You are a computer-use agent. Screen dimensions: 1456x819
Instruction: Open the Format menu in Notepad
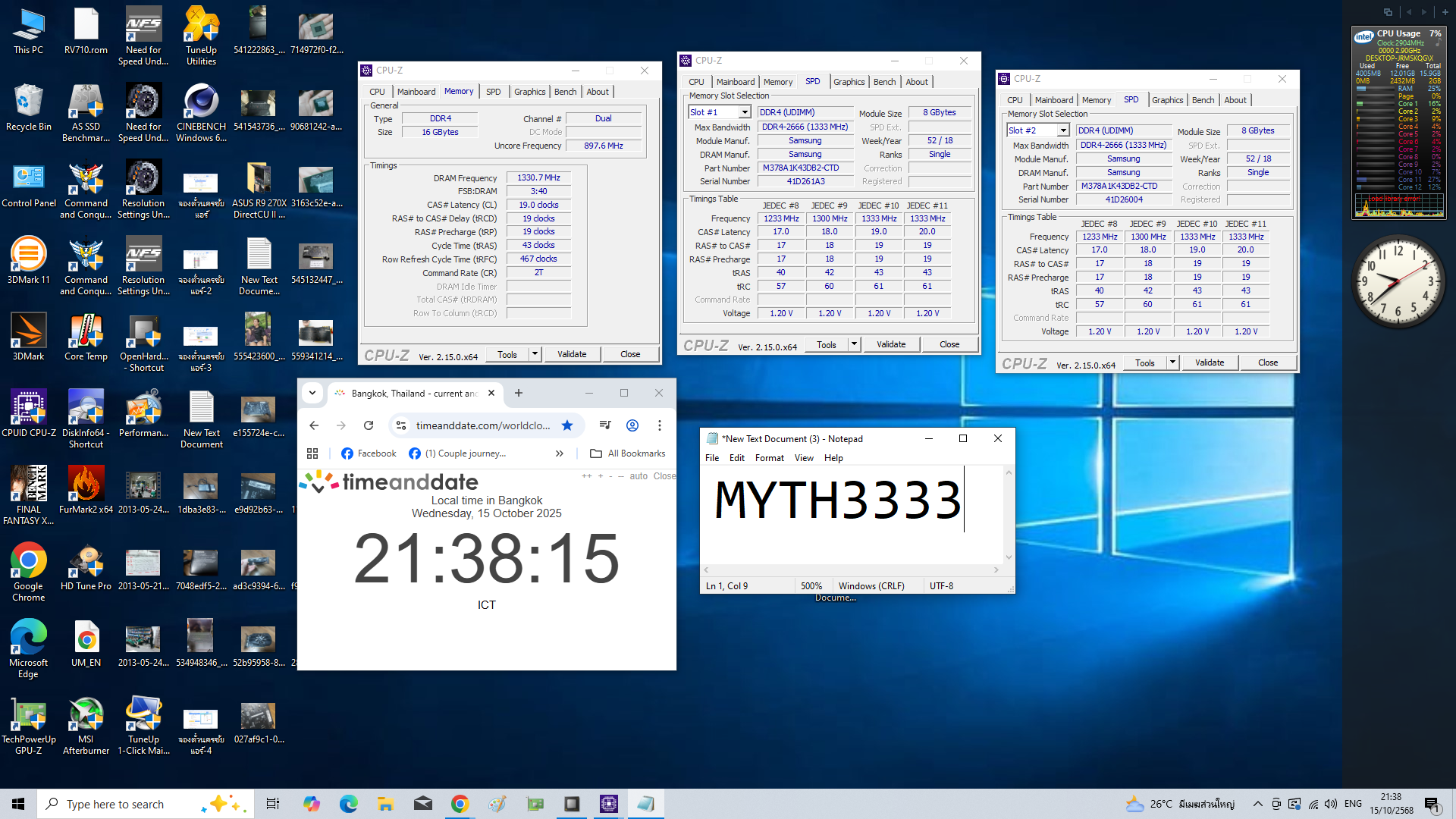click(769, 458)
